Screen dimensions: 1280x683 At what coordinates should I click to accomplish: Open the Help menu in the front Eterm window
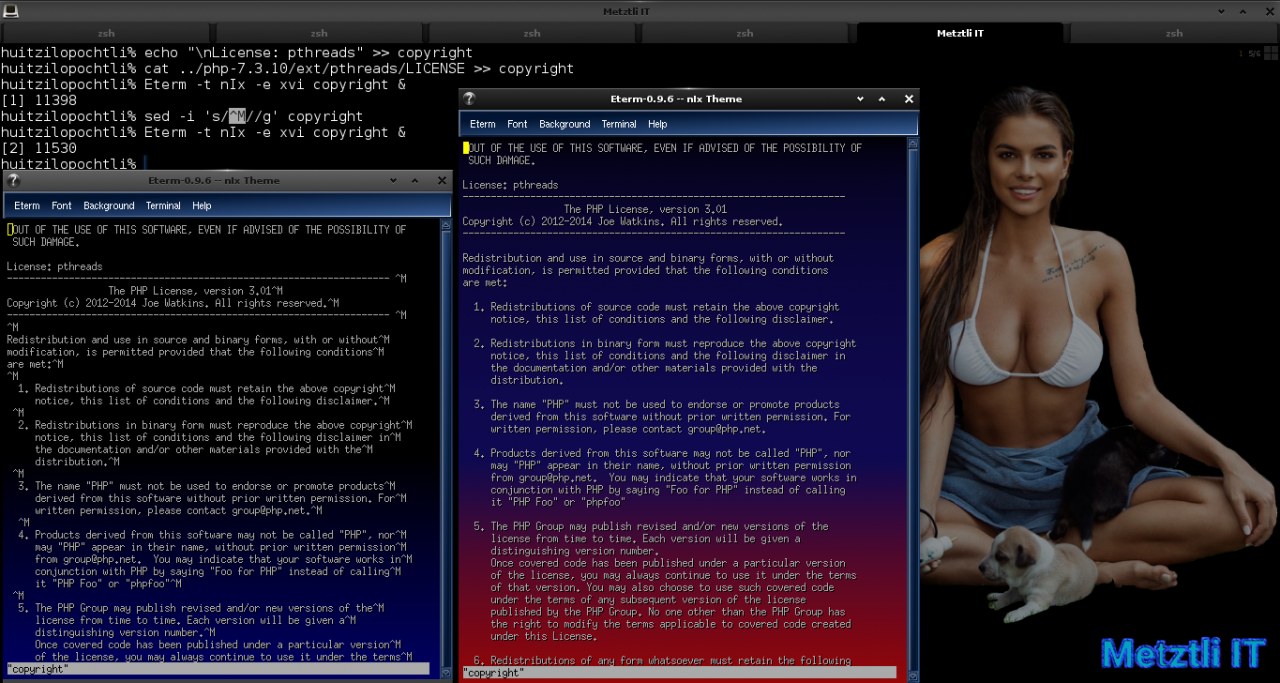point(657,124)
